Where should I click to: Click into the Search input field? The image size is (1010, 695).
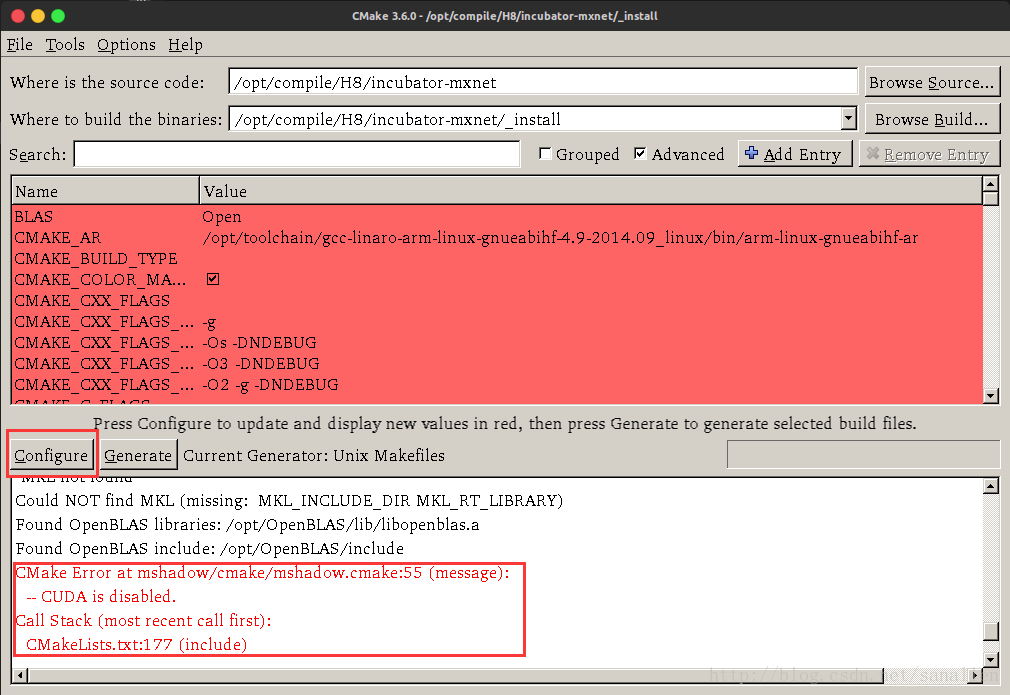coord(297,154)
